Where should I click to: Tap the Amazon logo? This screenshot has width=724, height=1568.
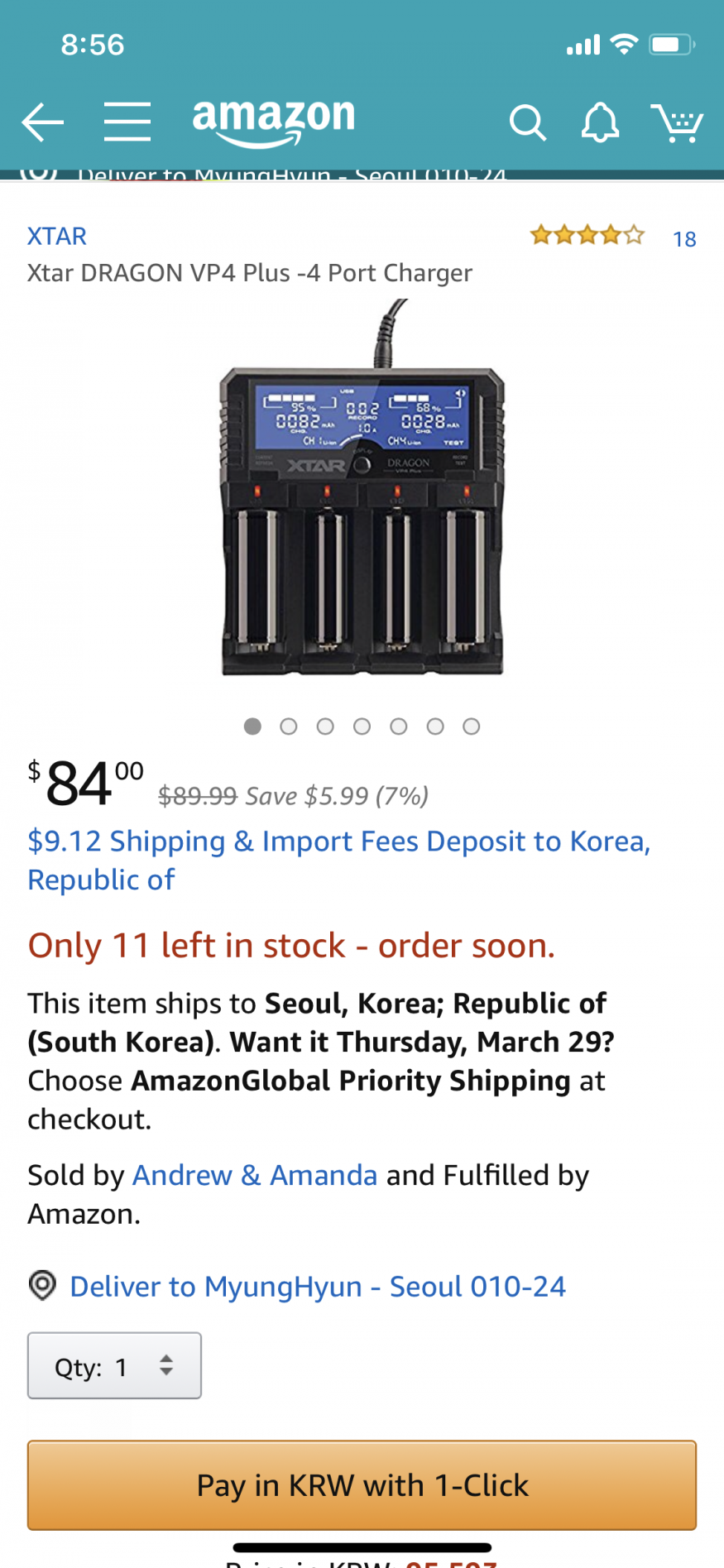coord(273,121)
